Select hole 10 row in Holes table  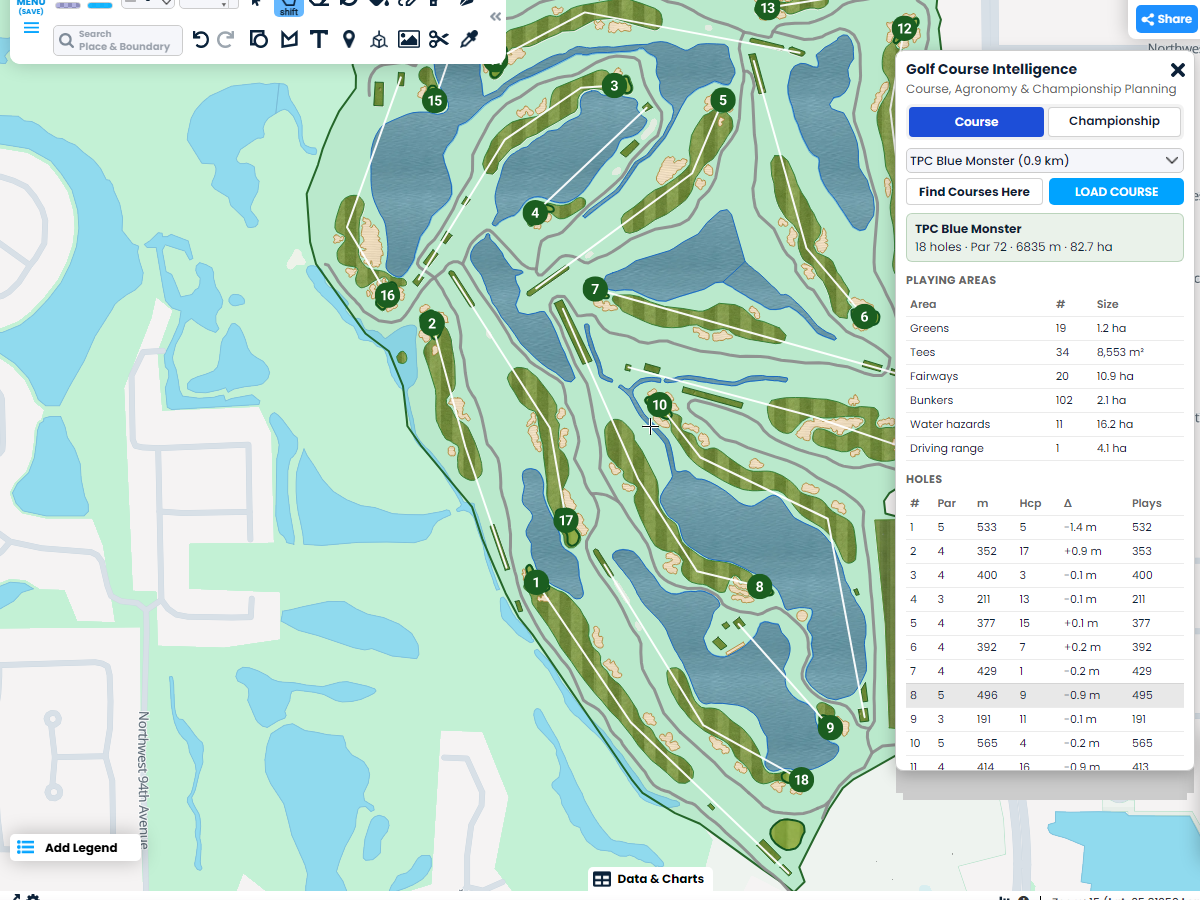(1045, 743)
